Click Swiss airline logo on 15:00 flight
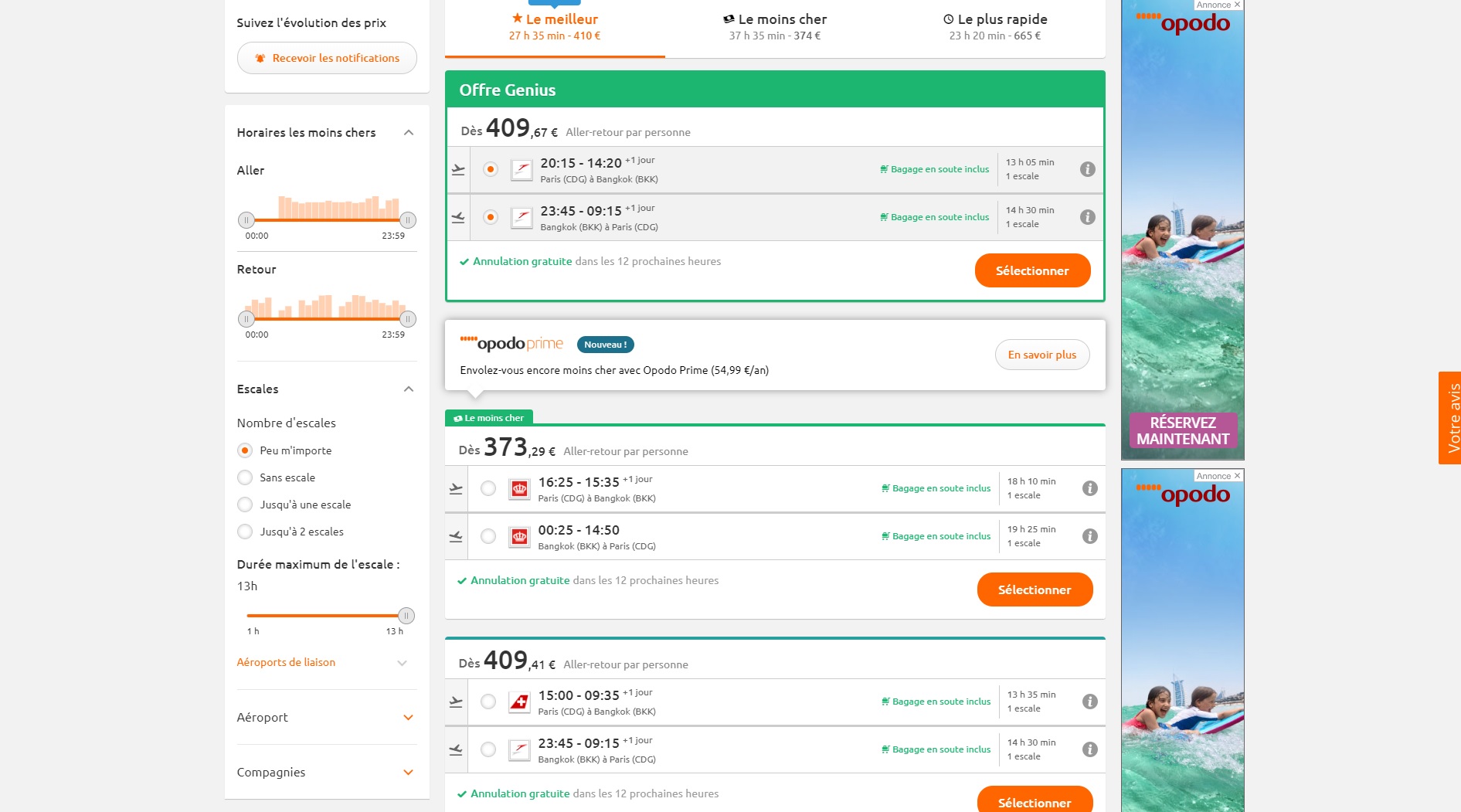The width and height of the screenshot is (1461, 812). (519, 702)
